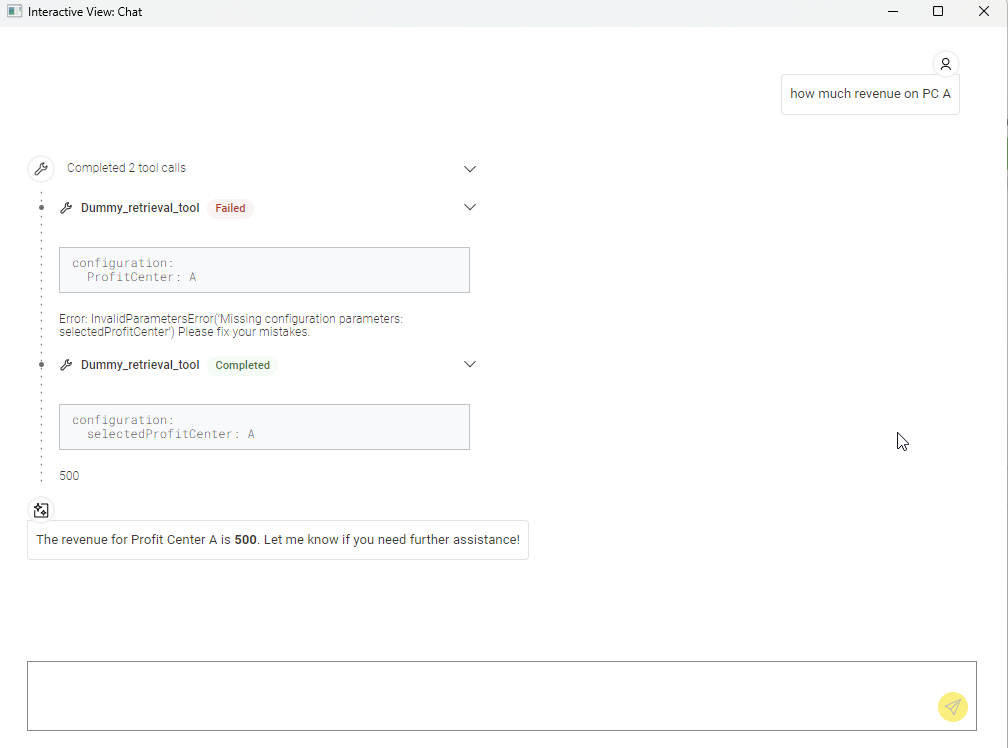This screenshot has width=1008, height=748.
Task: Click the code block with selectedProfitCenter: A
Action: (264, 427)
